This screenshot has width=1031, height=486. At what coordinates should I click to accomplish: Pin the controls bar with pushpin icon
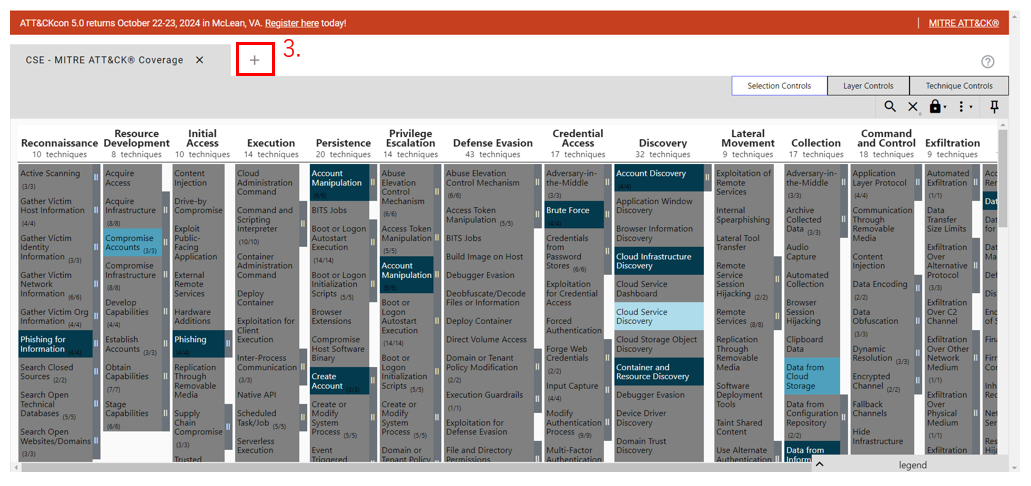(994, 107)
